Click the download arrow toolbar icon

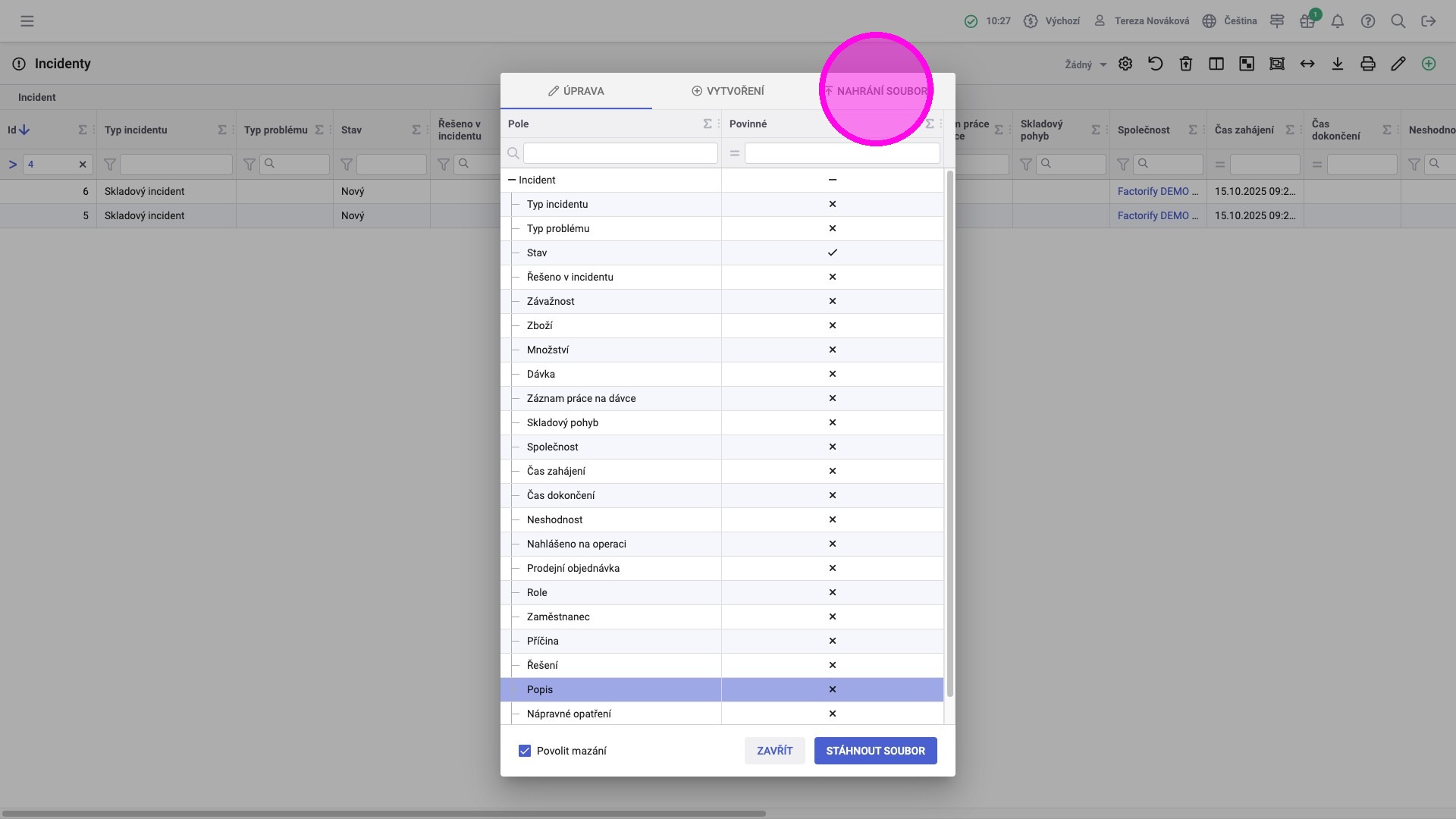click(x=1338, y=64)
